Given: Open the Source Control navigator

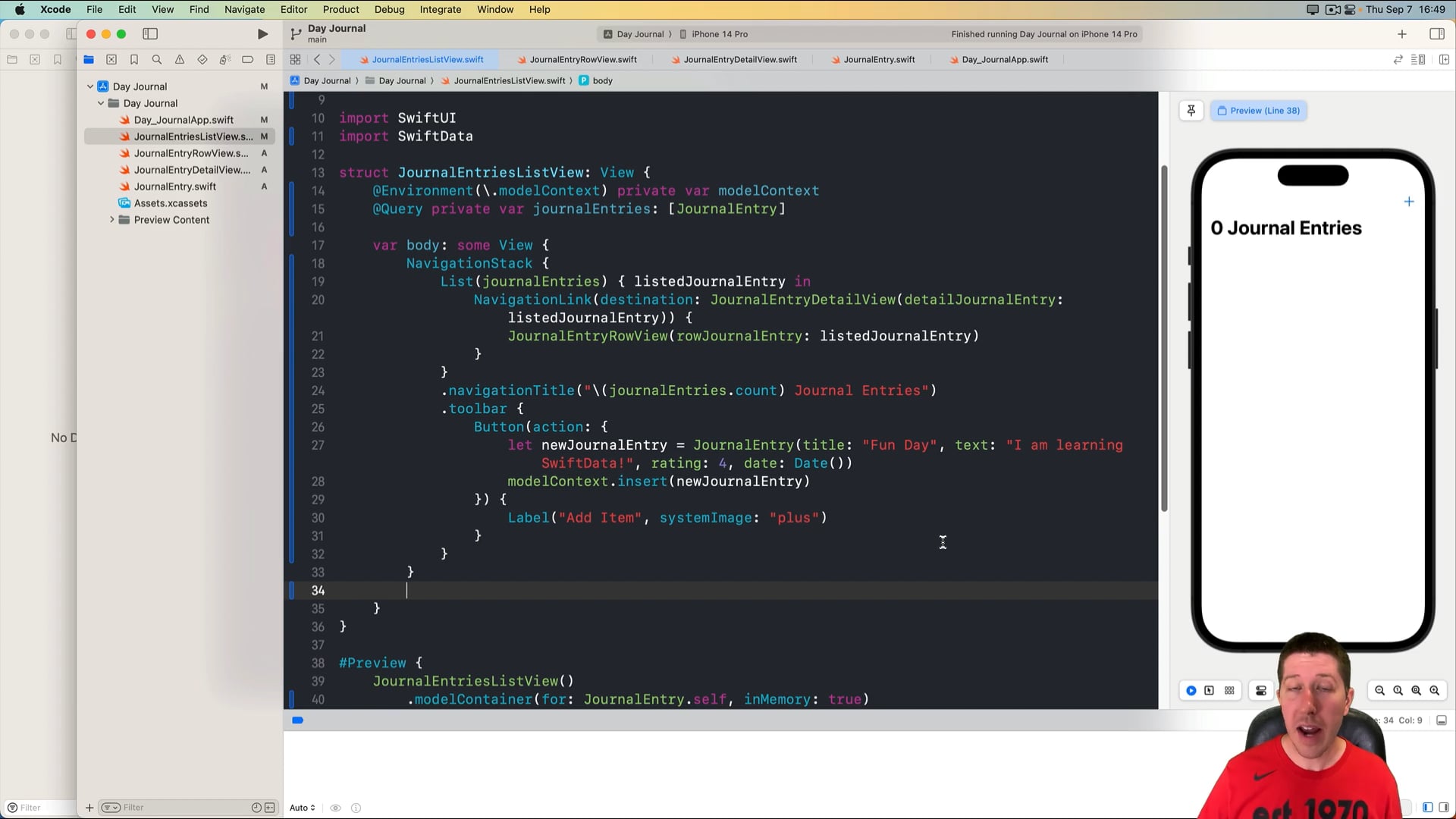Looking at the screenshot, I should pos(111,60).
